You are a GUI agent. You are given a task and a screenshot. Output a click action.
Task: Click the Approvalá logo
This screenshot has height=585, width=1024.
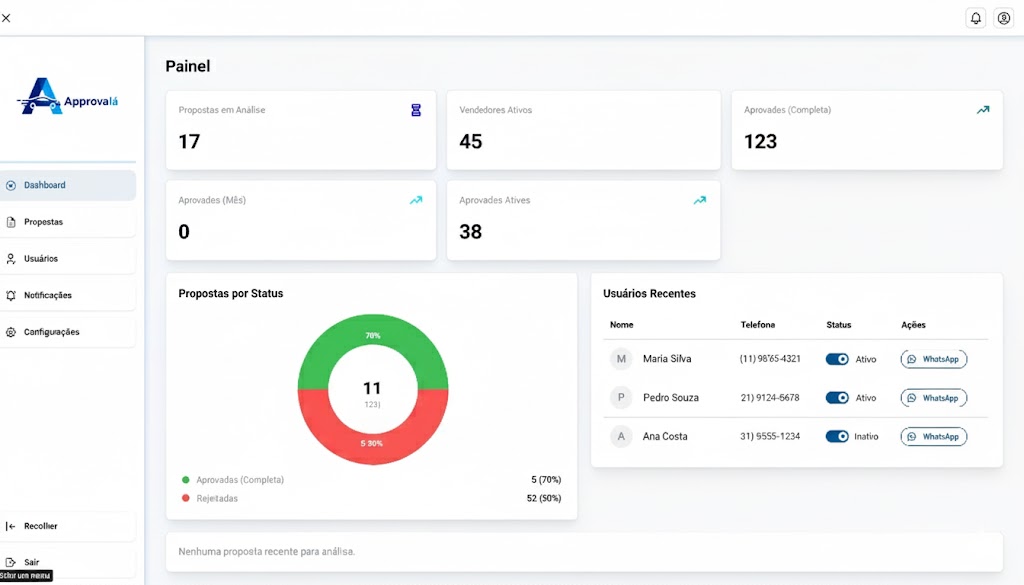point(68,97)
